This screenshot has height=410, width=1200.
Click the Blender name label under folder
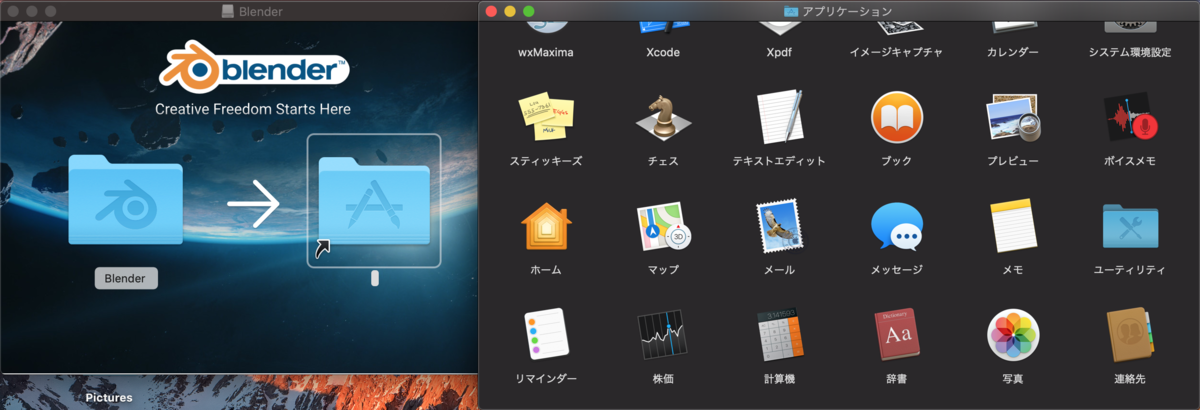tap(126, 278)
